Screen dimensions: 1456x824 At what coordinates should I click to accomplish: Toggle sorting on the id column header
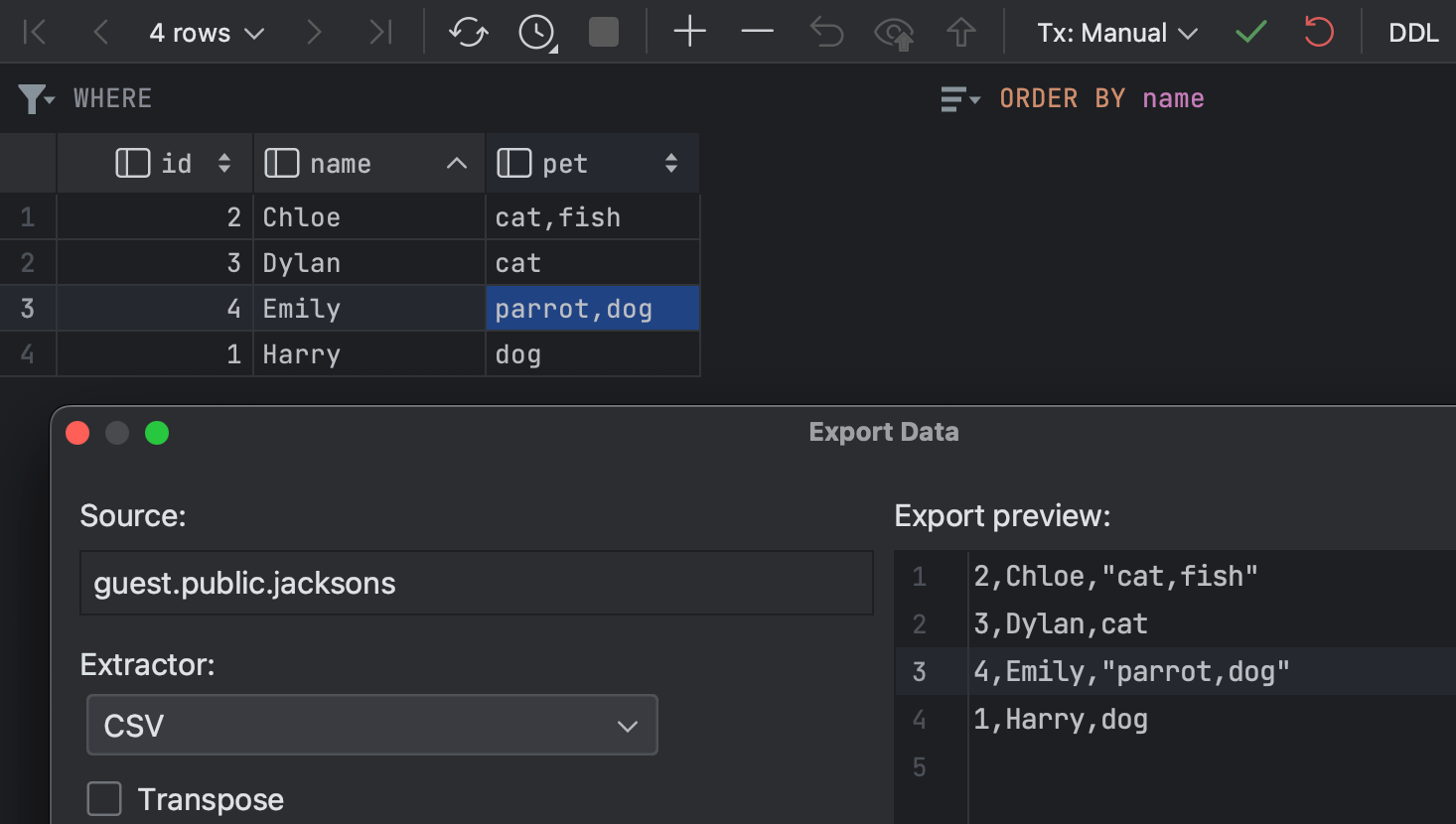225,163
